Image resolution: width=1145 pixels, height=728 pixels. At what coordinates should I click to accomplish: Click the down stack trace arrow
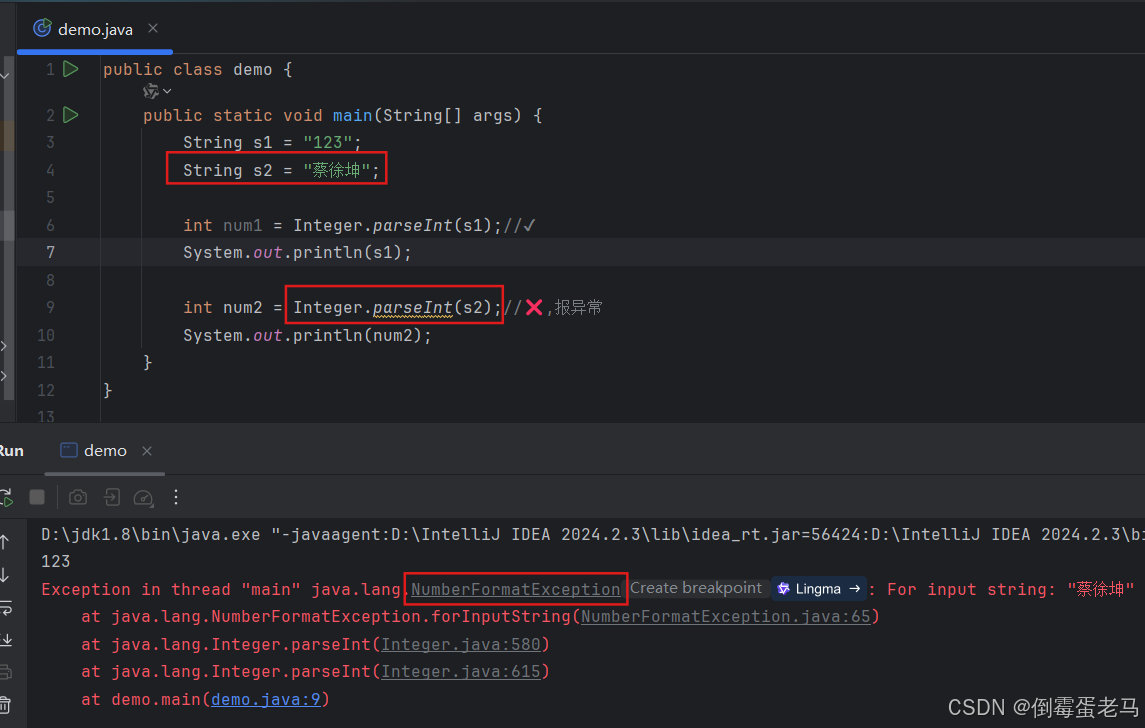(x=4, y=575)
